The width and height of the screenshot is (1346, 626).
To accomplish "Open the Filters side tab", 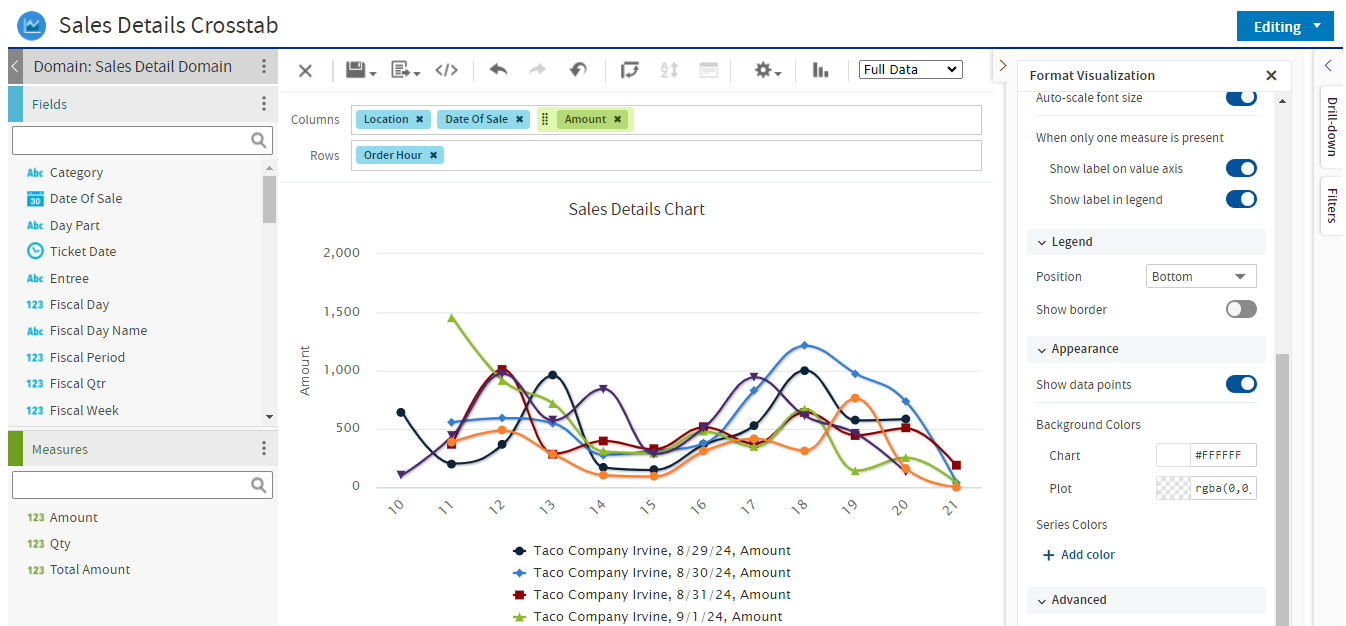I will click(1331, 205).
